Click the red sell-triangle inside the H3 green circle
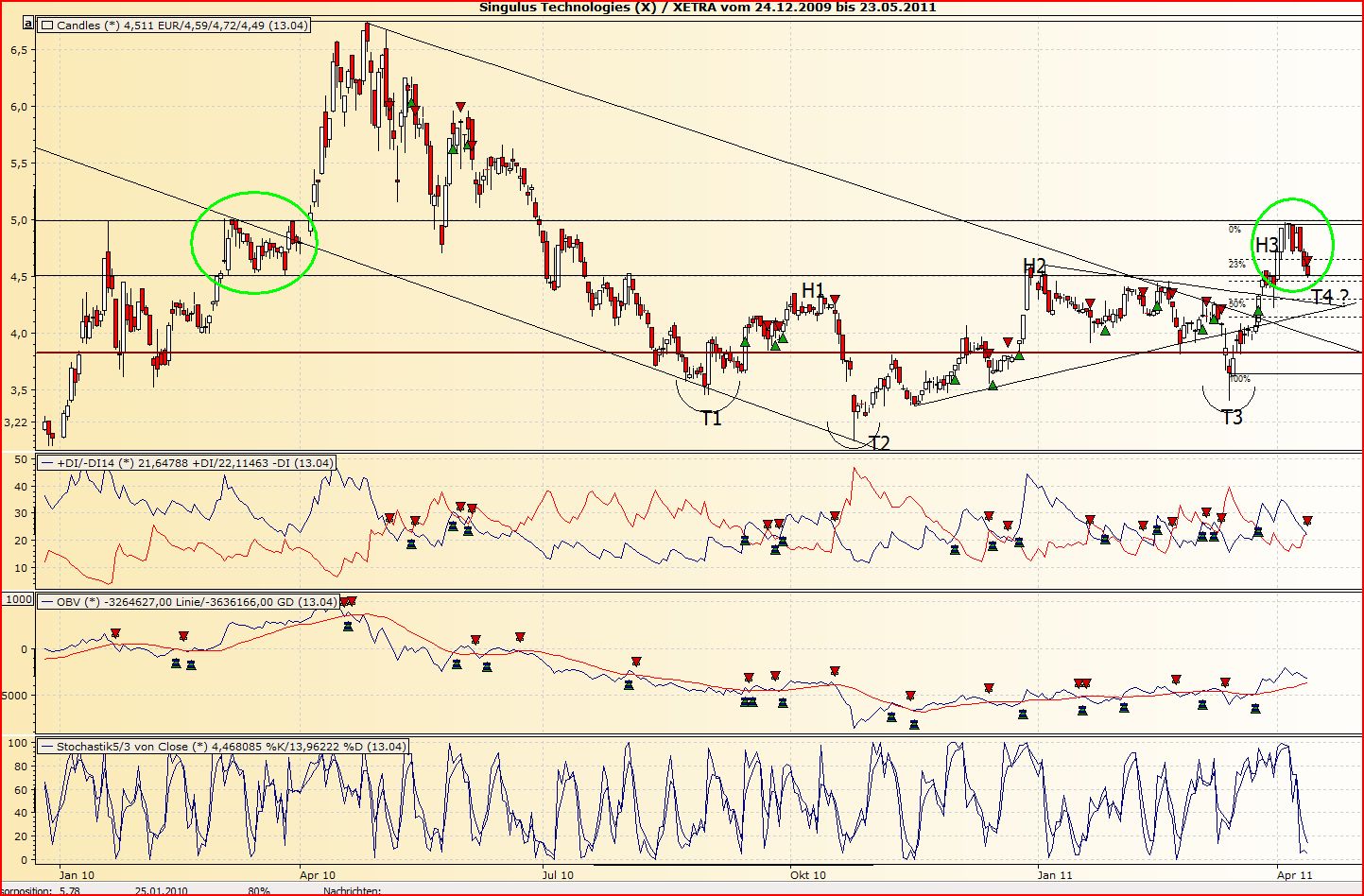The image size is (1364, 896). tap(1306, 260)
